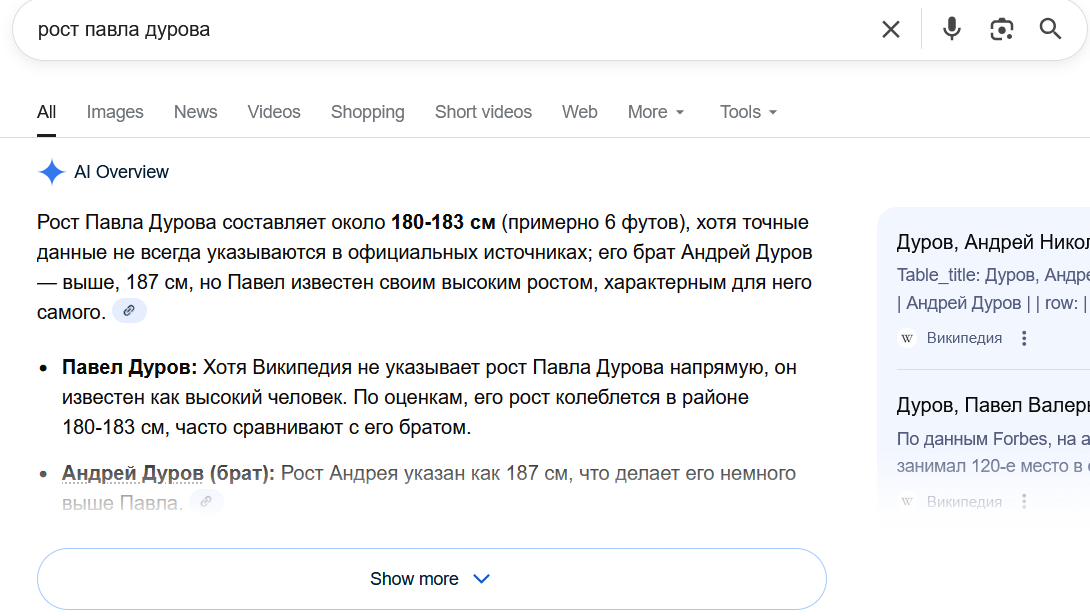Open the Videos tab
The image size is (1090, 616).
click(x=274, y=112)
